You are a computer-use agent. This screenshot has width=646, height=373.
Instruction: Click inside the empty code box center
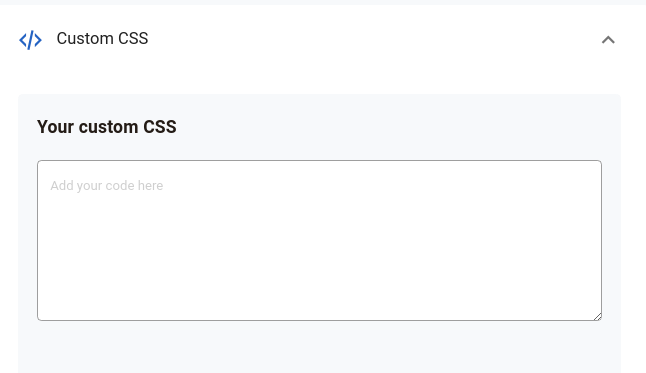(319, 240)
